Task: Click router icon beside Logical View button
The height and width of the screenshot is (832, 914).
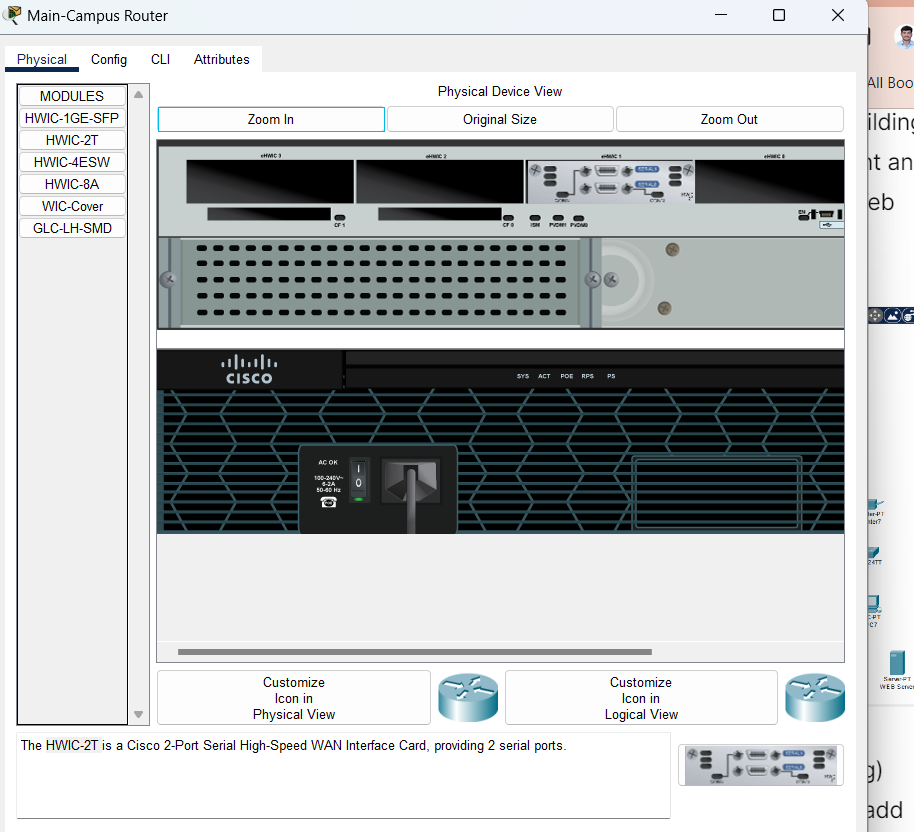Action: 815,698
